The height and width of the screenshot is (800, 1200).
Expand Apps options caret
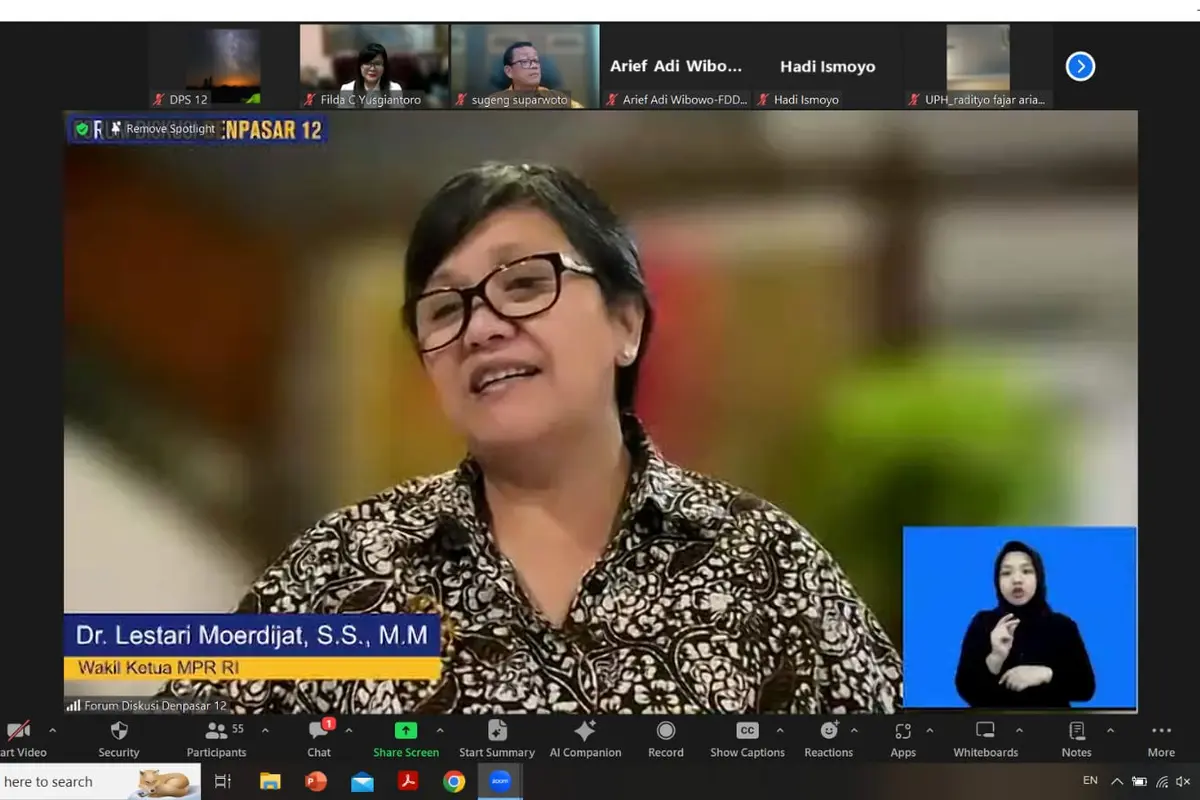pyautogui.click(x=929, y=730)
